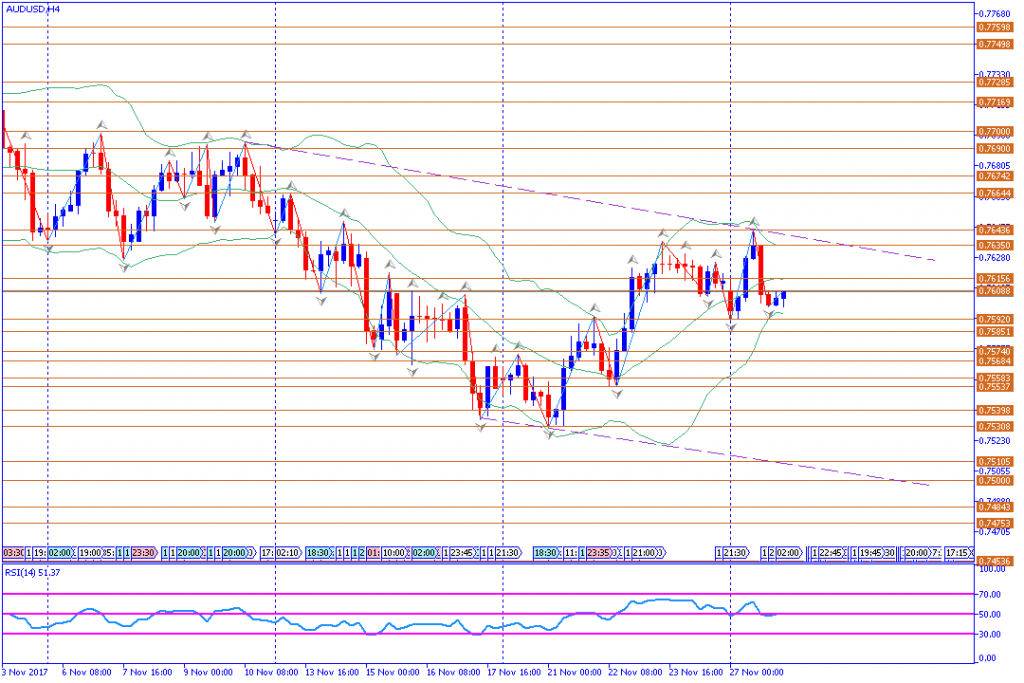Click the 0.76742 horizontal line label

(x=994, y=176)
